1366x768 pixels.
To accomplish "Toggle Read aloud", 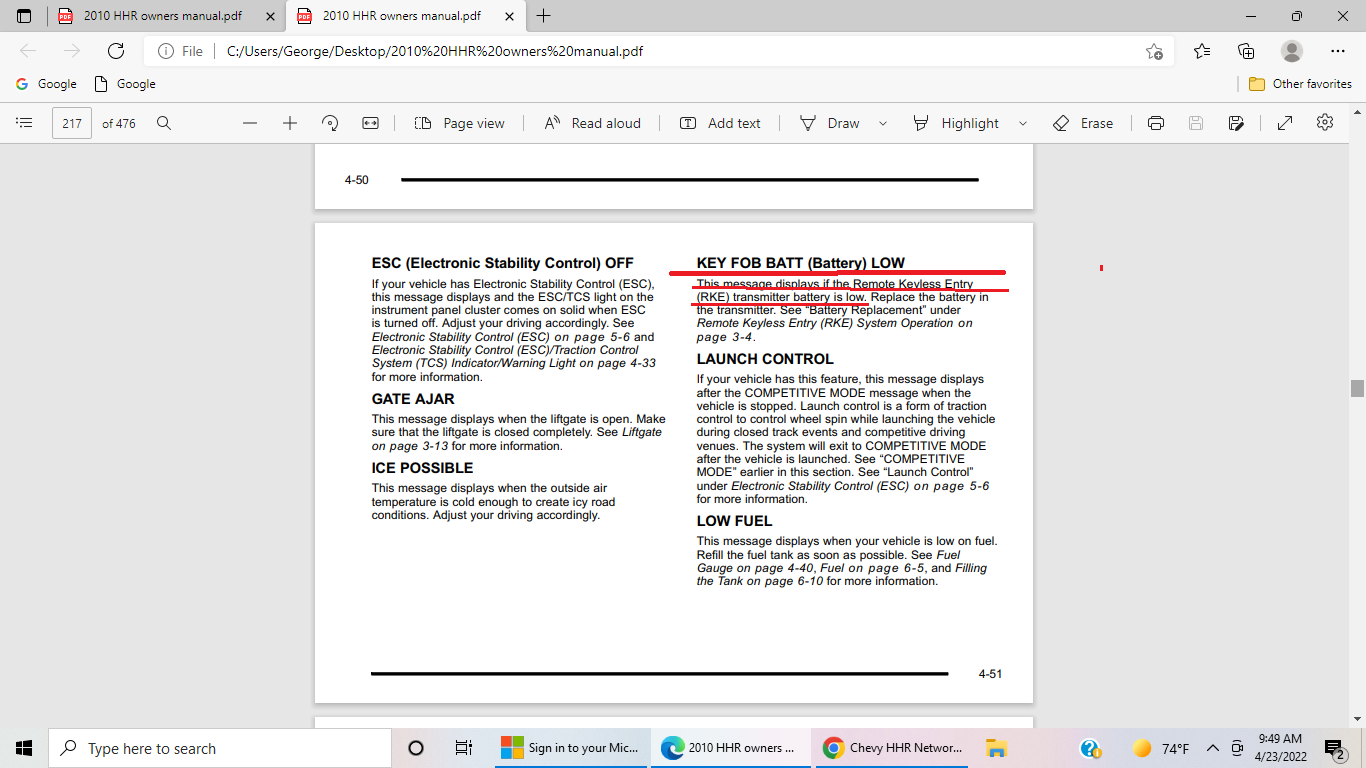I will (592, 123).
